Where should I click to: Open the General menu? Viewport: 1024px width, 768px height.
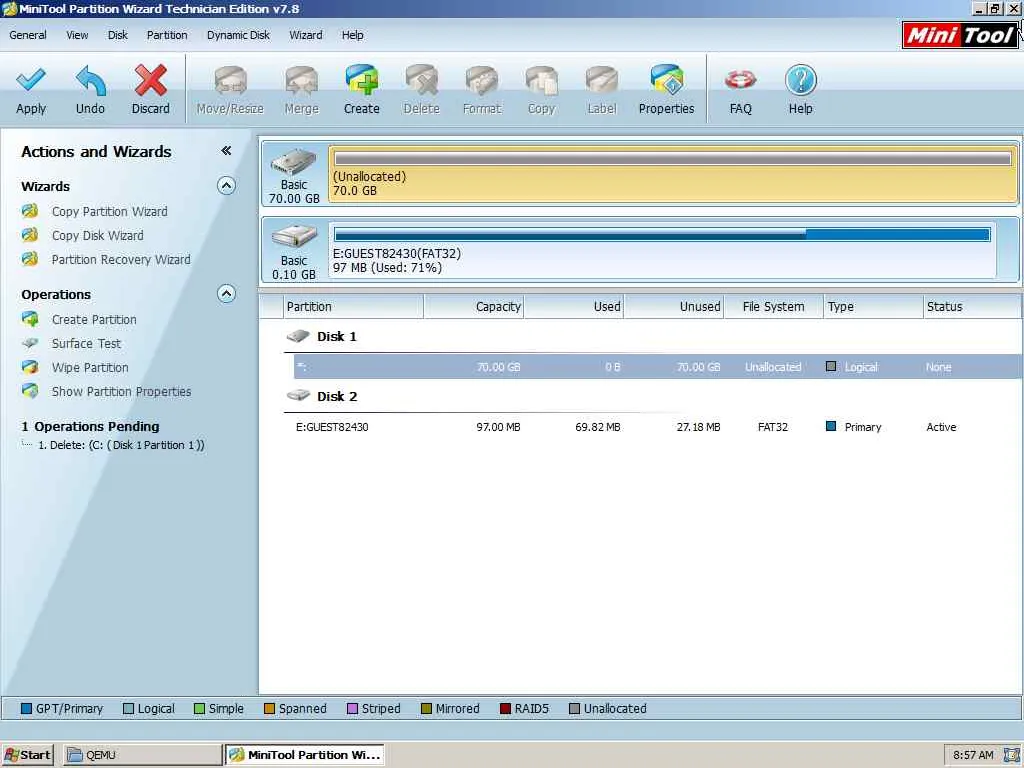pos(27,35)
